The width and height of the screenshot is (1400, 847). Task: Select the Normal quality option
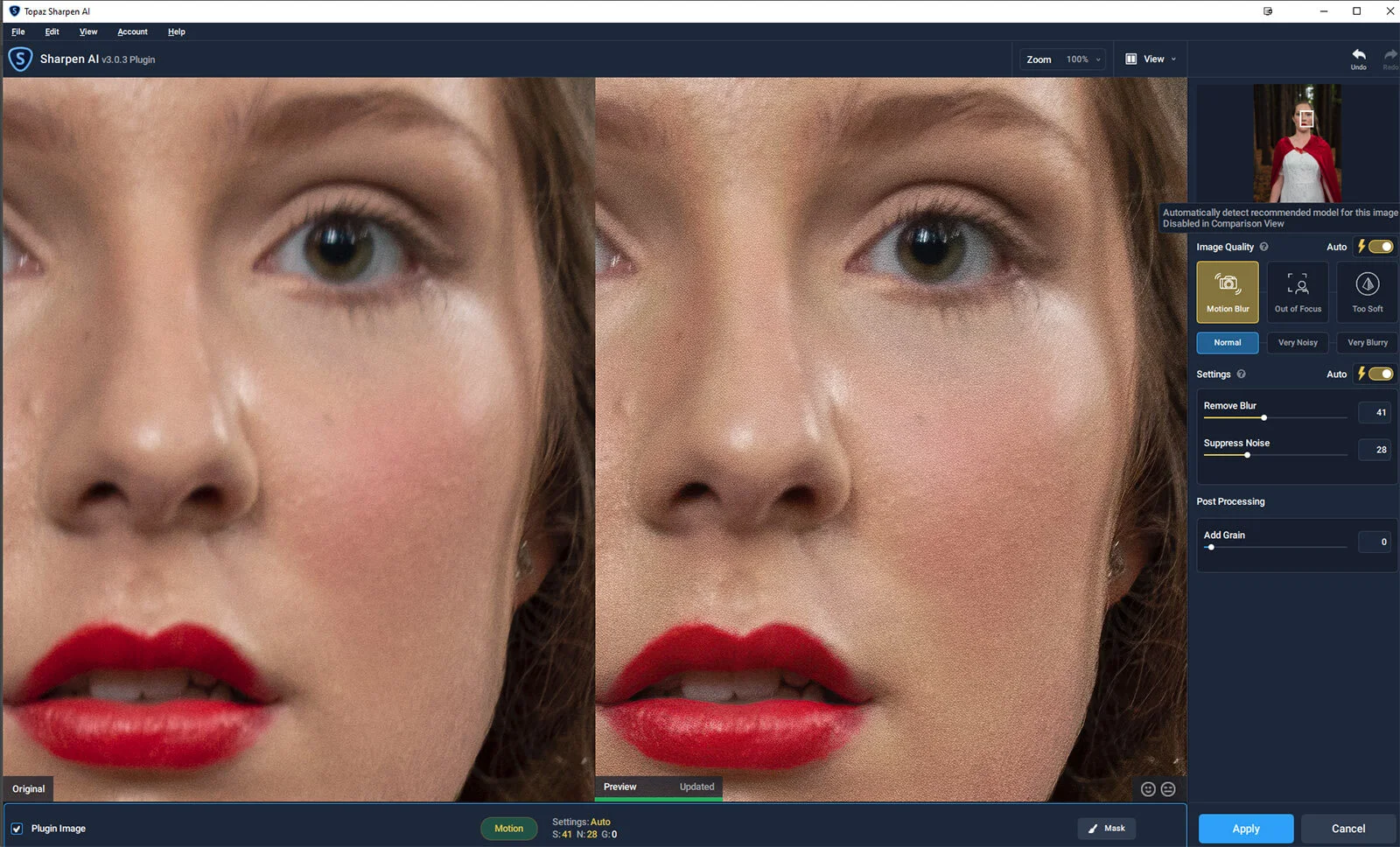click(1228, 343)
